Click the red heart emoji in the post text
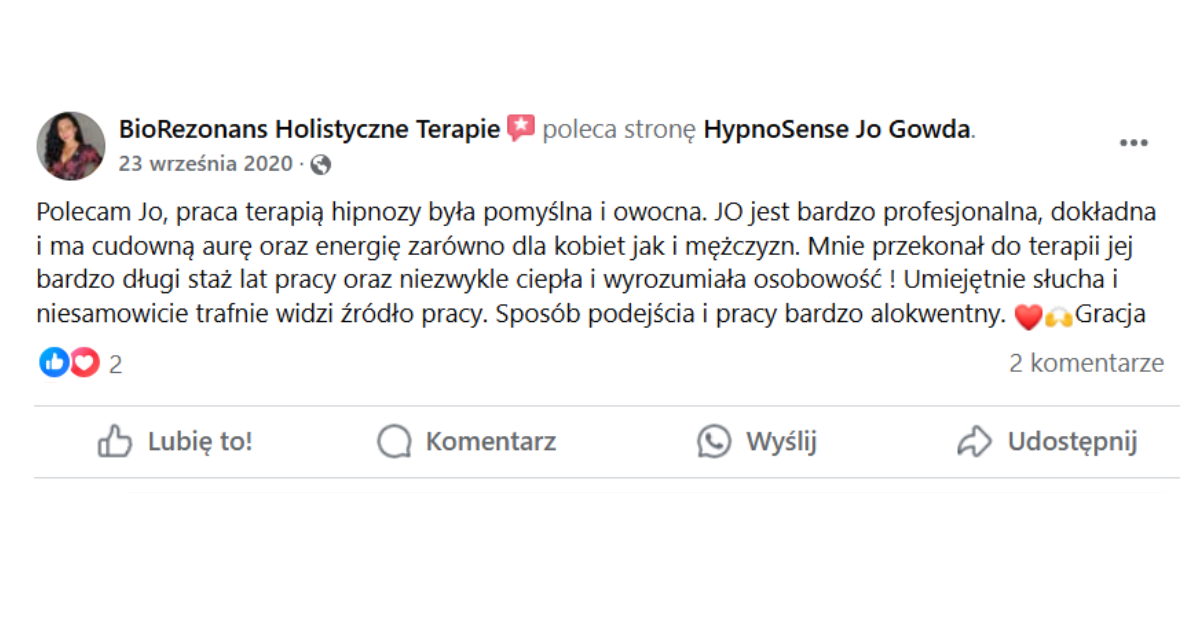 point(1027,318)
